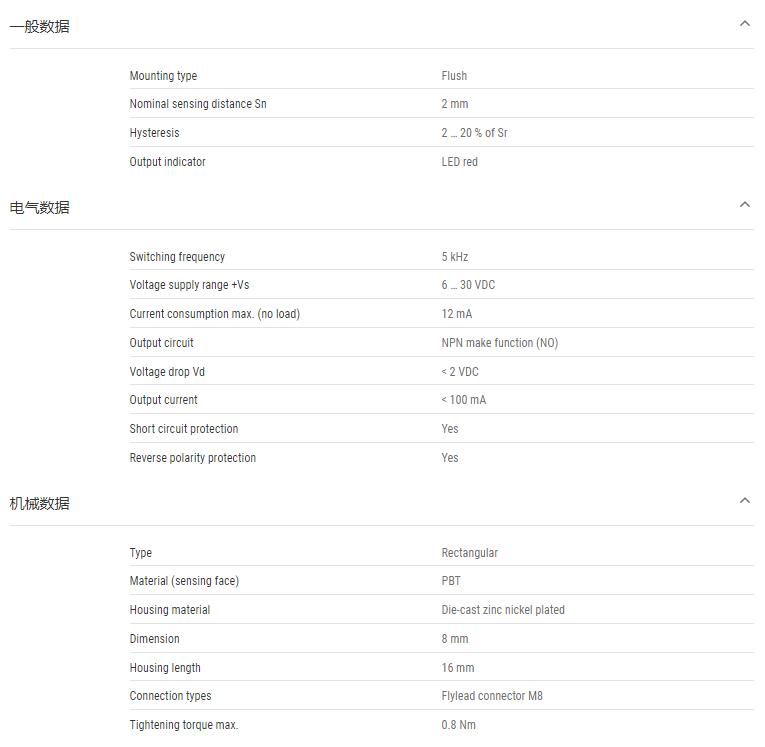This screenshot has height=747, width=765.
Task: Select the NPN make function (NO) value
Action: pyautogui.click(x=499, y=343)
